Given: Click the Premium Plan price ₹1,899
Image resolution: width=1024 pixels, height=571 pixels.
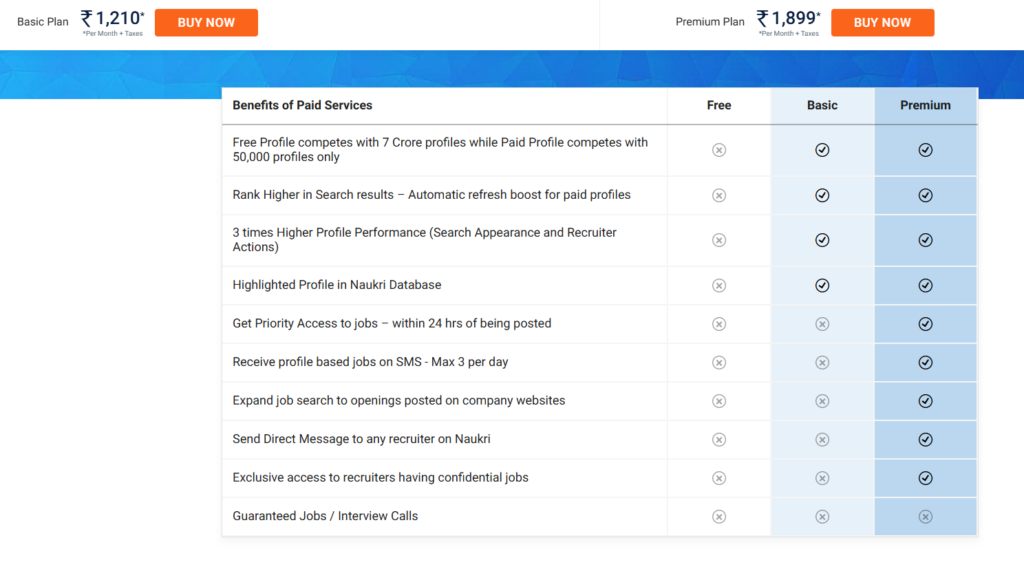Looking at the screenshot, I should (788, 19).
